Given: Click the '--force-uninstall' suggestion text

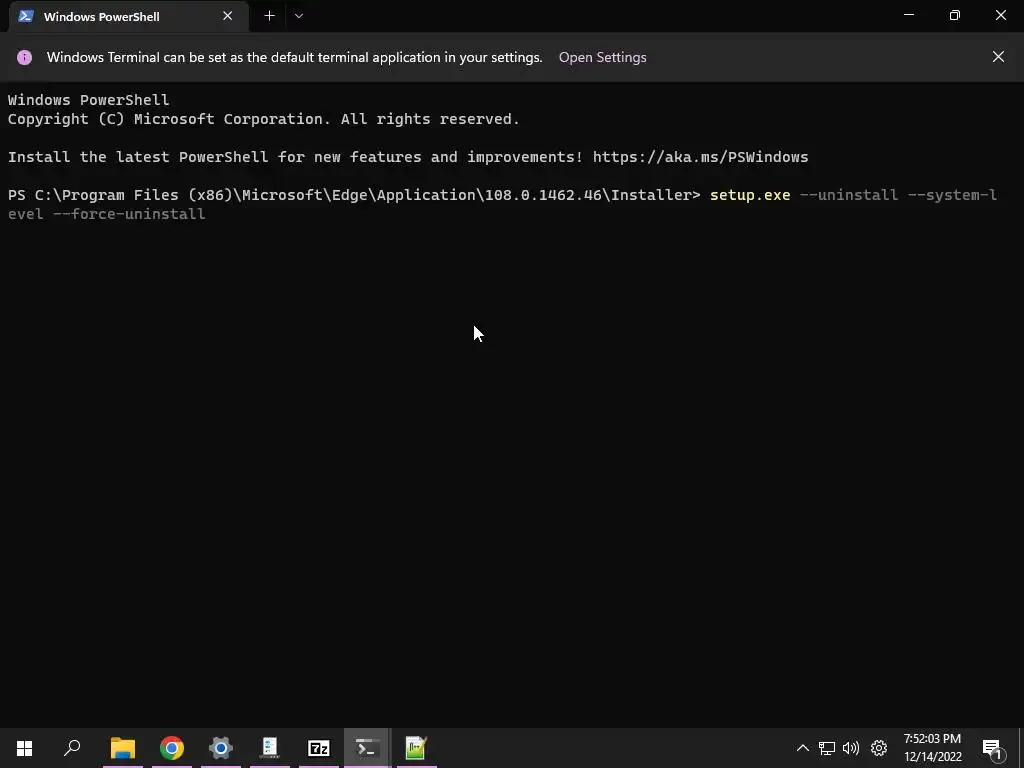Looking at the screenshot, I should coord(129,214).
